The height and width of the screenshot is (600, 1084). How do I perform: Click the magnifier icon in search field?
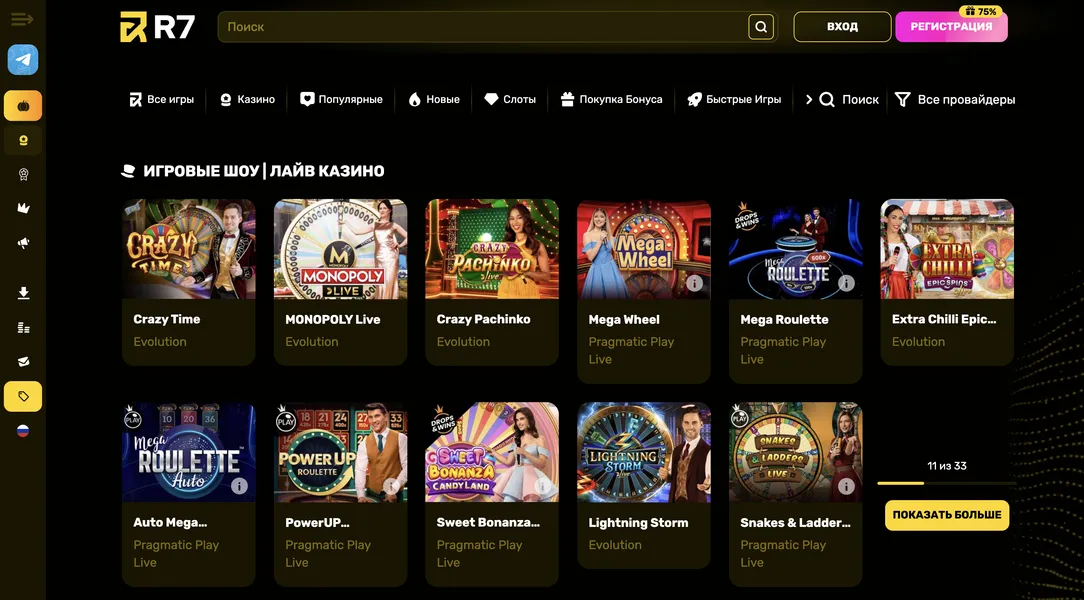(761, 27)
